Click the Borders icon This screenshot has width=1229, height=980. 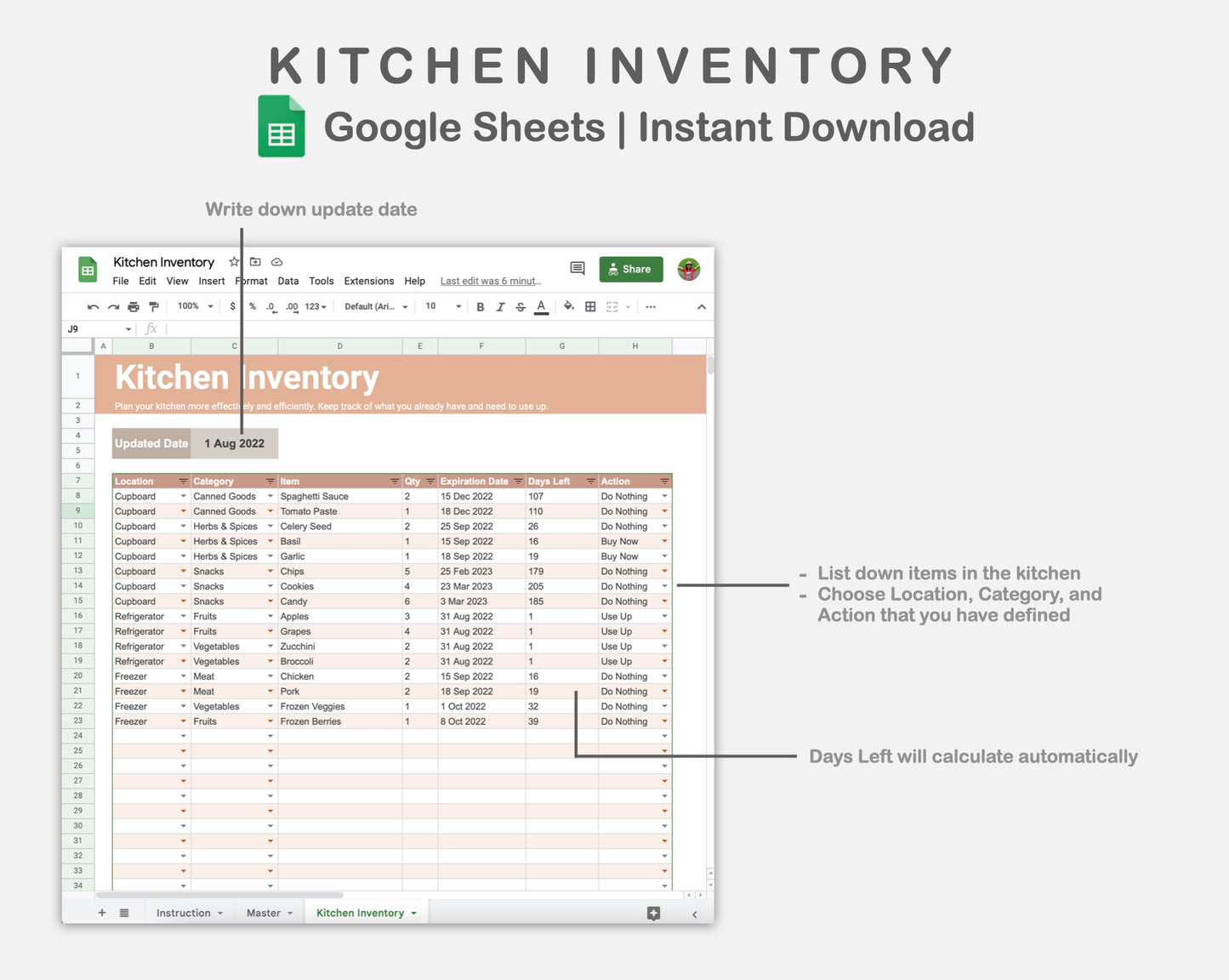[589, 306]
